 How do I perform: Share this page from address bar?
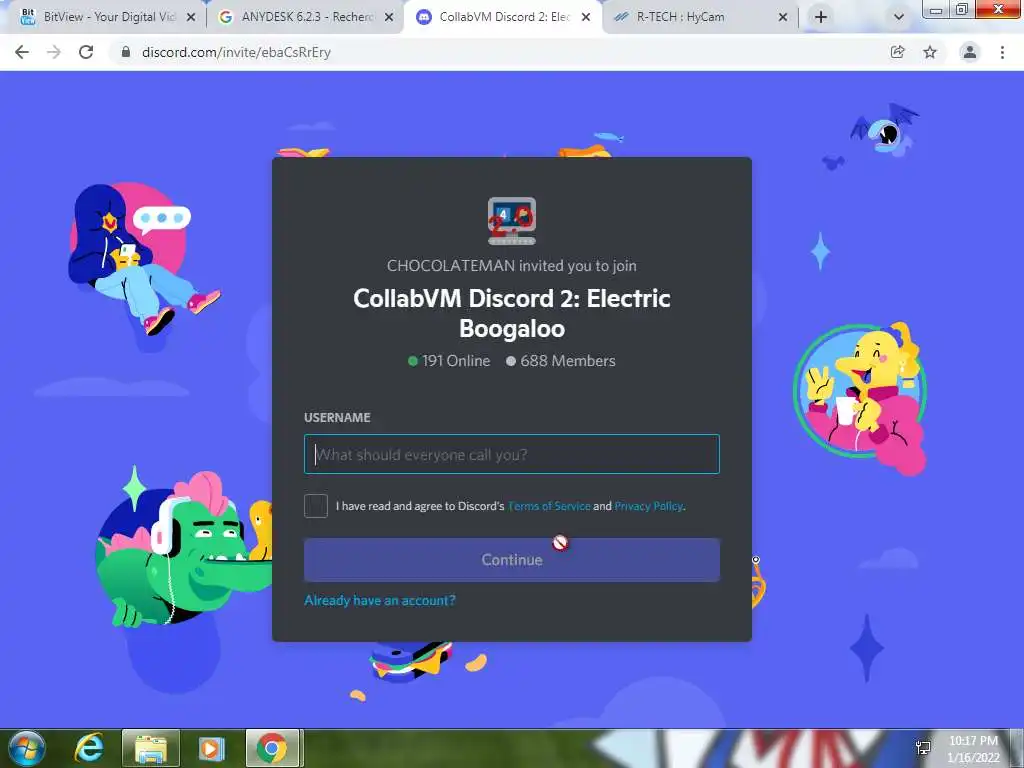pyautogui.click(x=897, y=52)
